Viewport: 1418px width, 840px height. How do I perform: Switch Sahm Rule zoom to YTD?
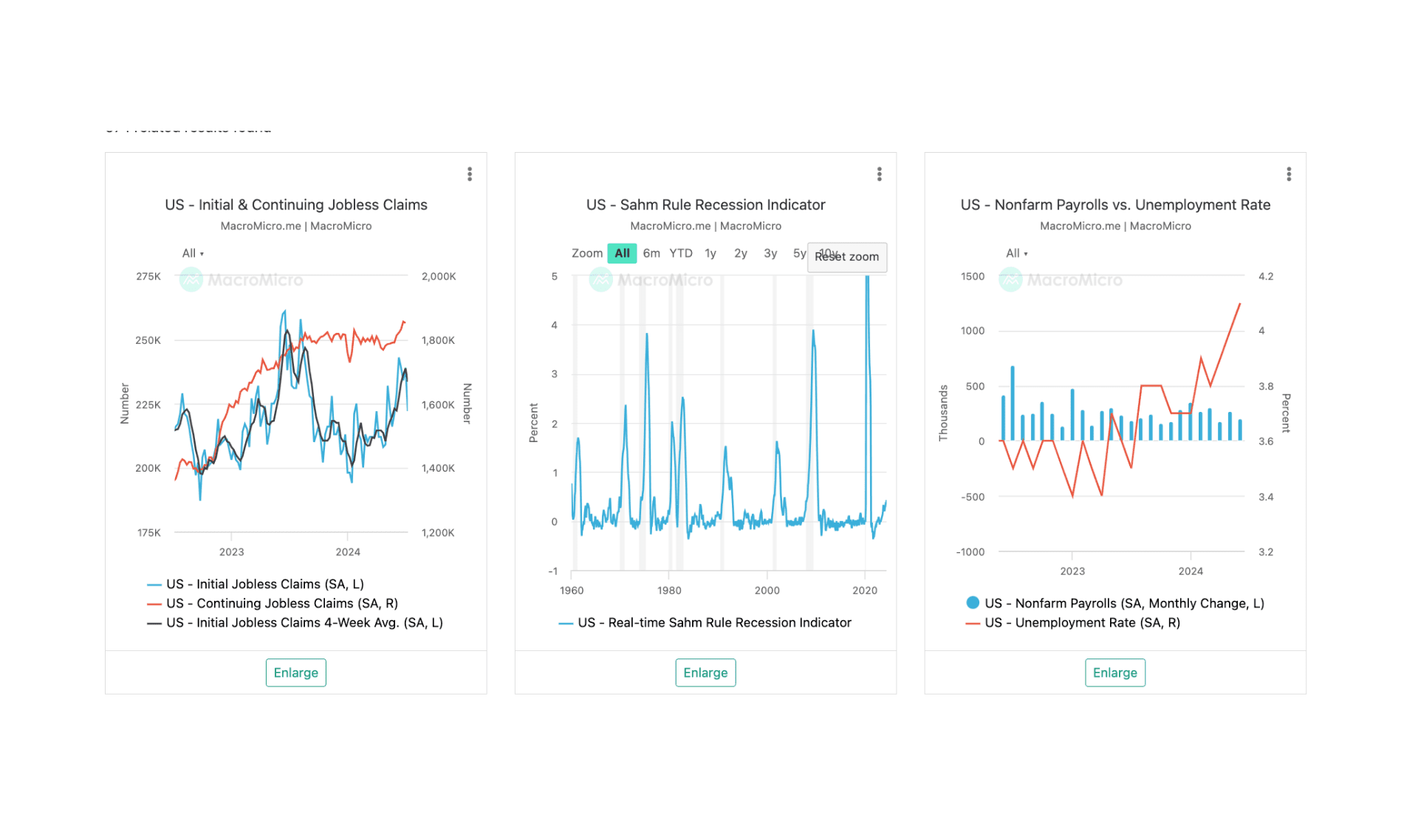click(681, 253)
